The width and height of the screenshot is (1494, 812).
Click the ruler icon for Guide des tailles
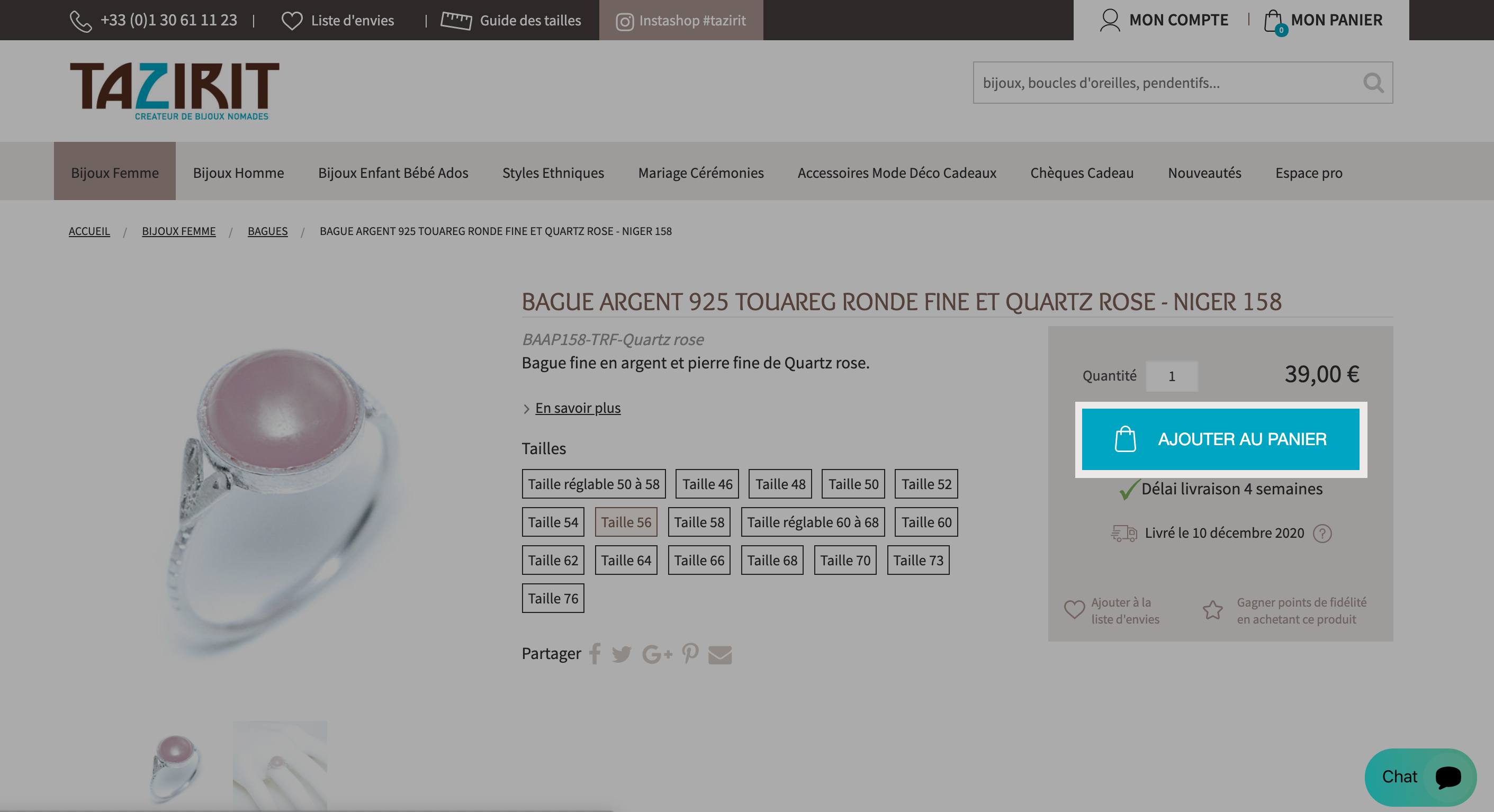tap(456, 20)
